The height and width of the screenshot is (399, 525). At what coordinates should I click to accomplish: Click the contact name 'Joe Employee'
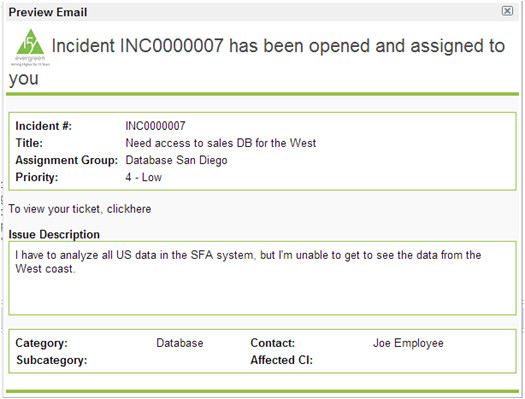pos(408,343)
